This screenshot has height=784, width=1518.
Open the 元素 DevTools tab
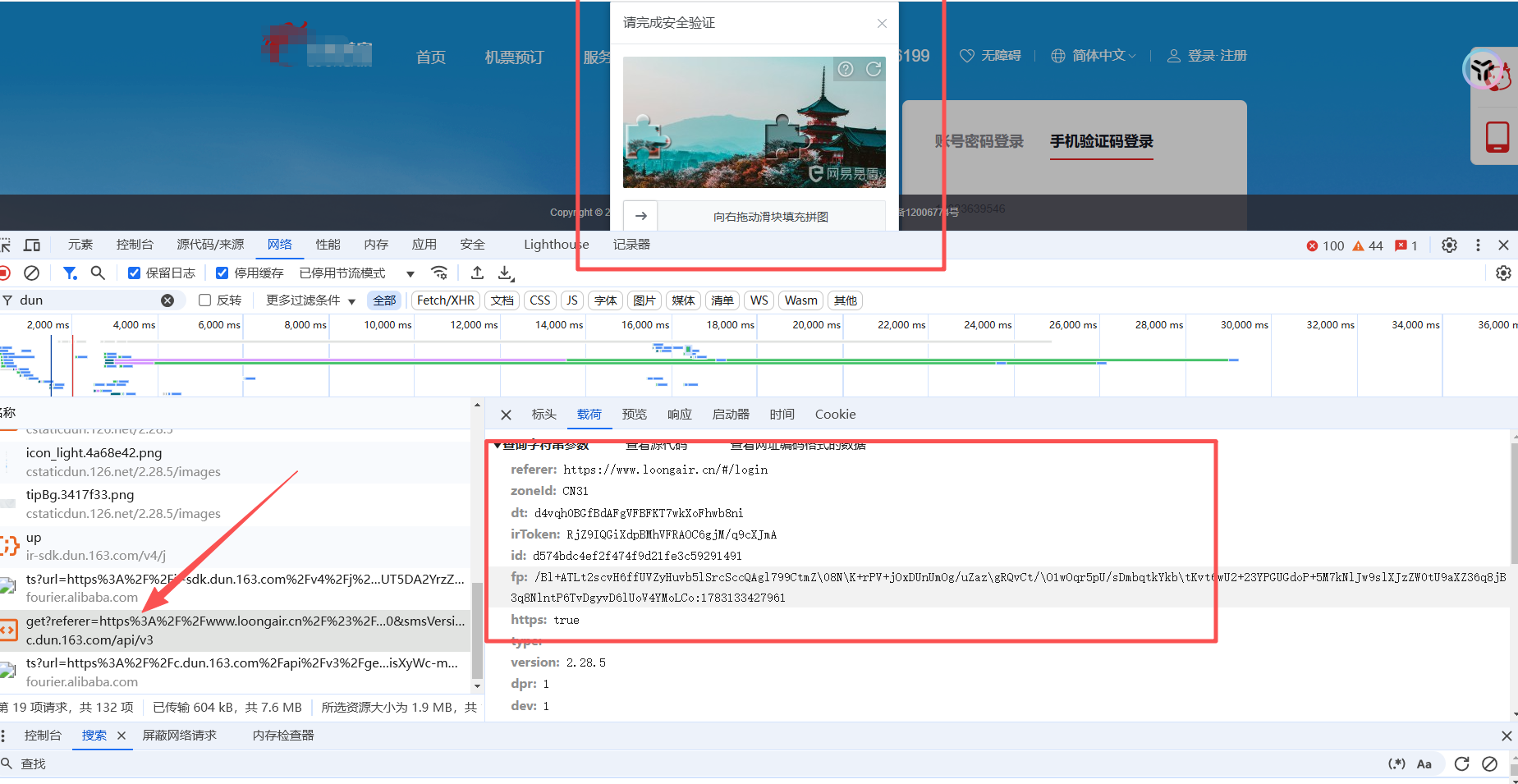click(x=80, y=245)
